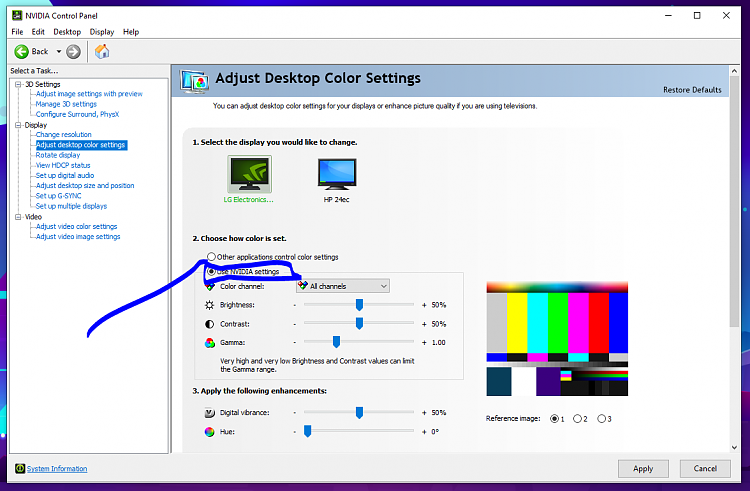The height and width of the screenshot is (491, 750).
Task: Click the Contrast slider handle
Action: click(359, 324)
